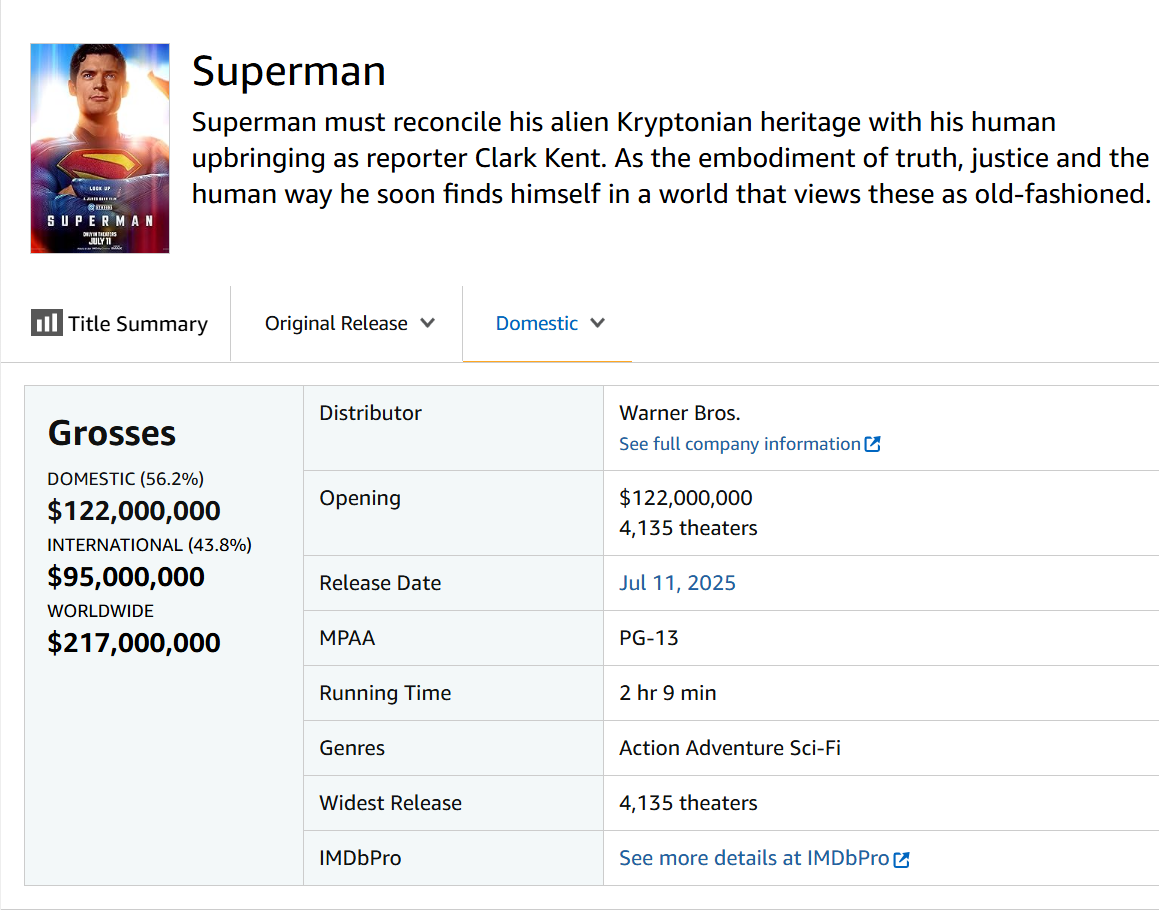Click the Action Adventure Sci-Fi genres value
Screen dimensions: 1159x910
(730, 748)
